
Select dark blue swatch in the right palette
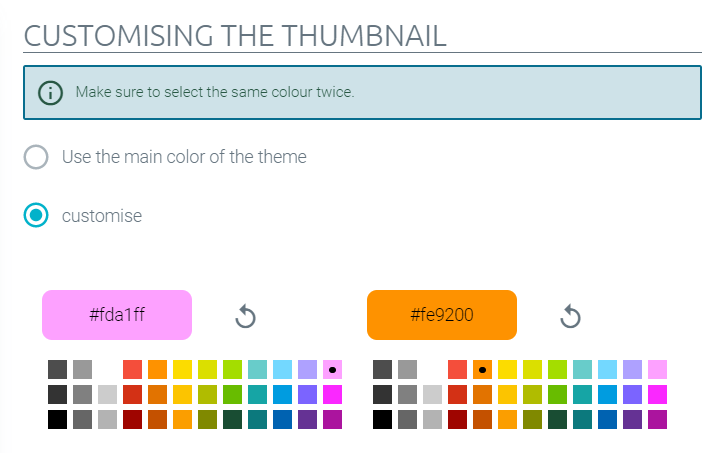pyautogui.click(x=607, y=420)
